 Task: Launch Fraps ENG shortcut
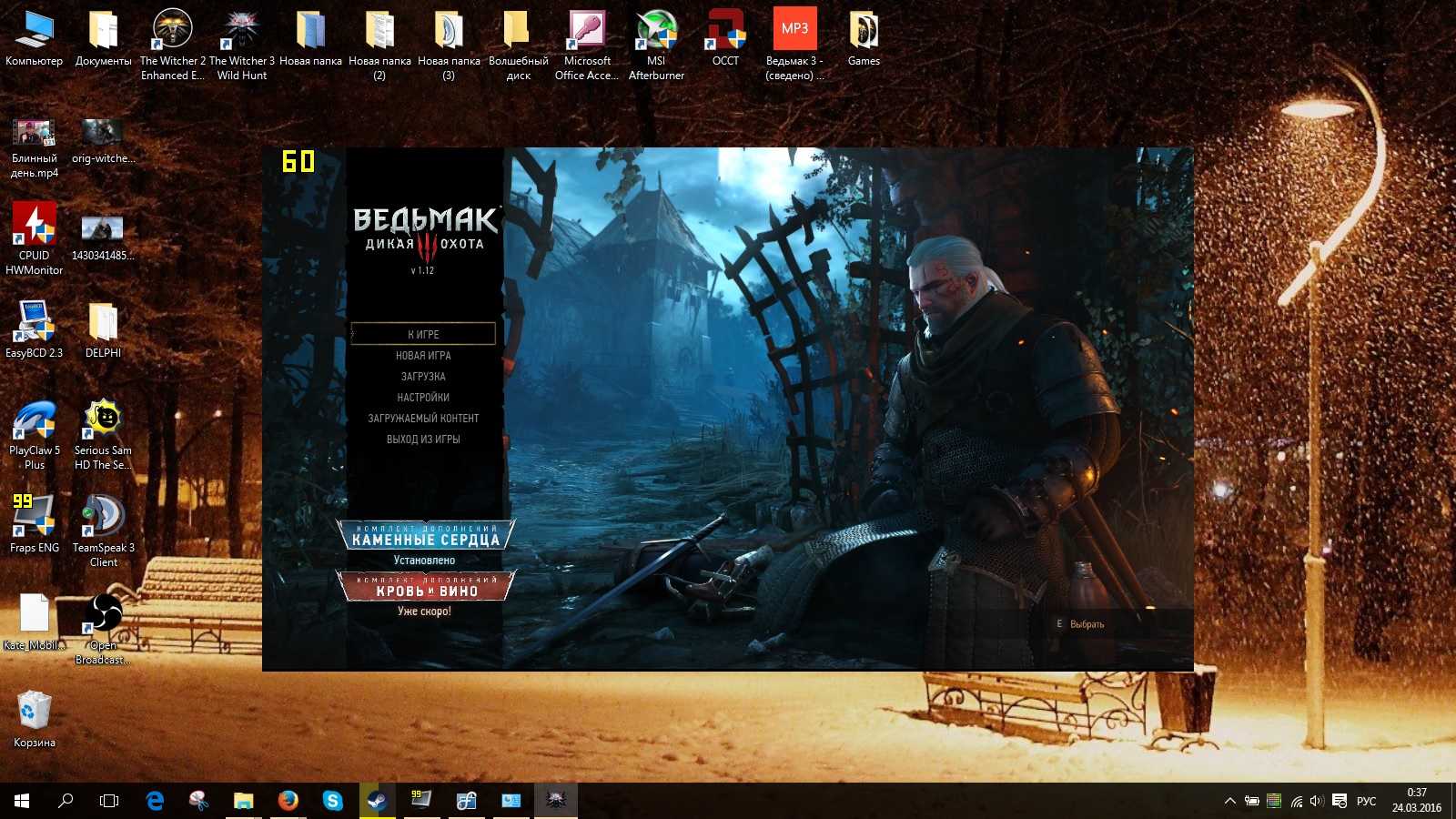click(35, 523)
